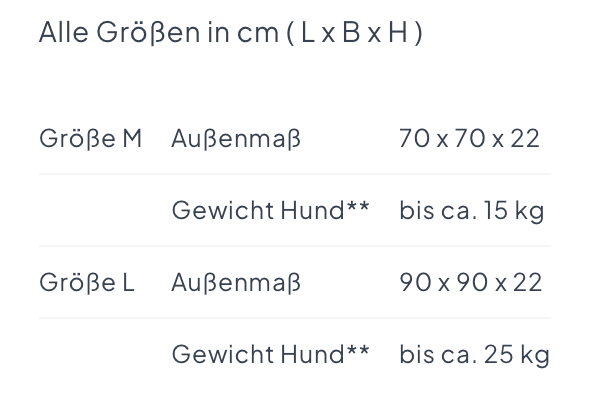Click "Außenmaß" in the Größe L row

[x=236, y=283]
